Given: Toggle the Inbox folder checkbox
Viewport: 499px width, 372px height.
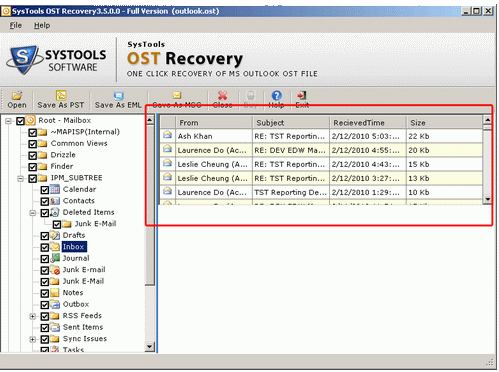Looking at the screenshot, I should tap(44, 247).
